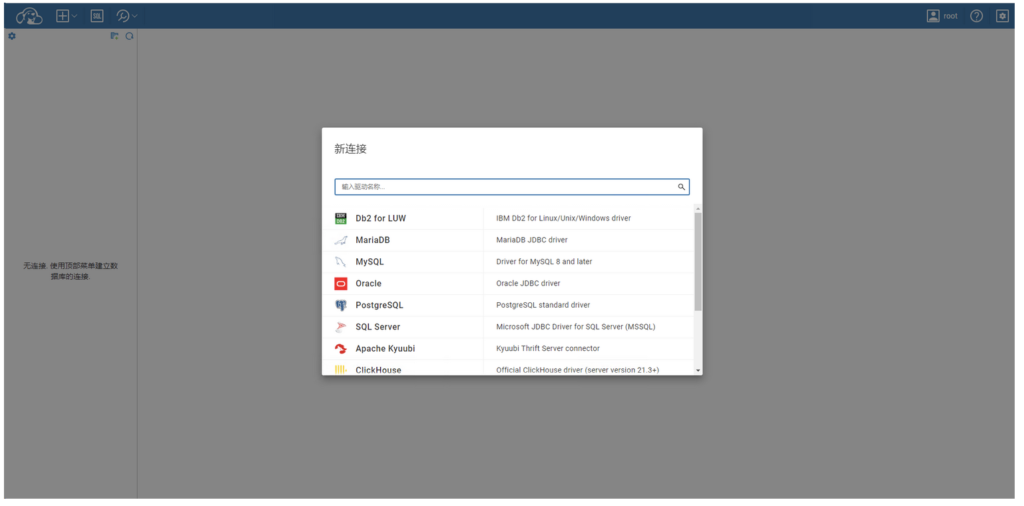Click 'Driver for MySQL 8 and later' description
Viewport: 1024px width, 506px height.
(x=544, y=262)
